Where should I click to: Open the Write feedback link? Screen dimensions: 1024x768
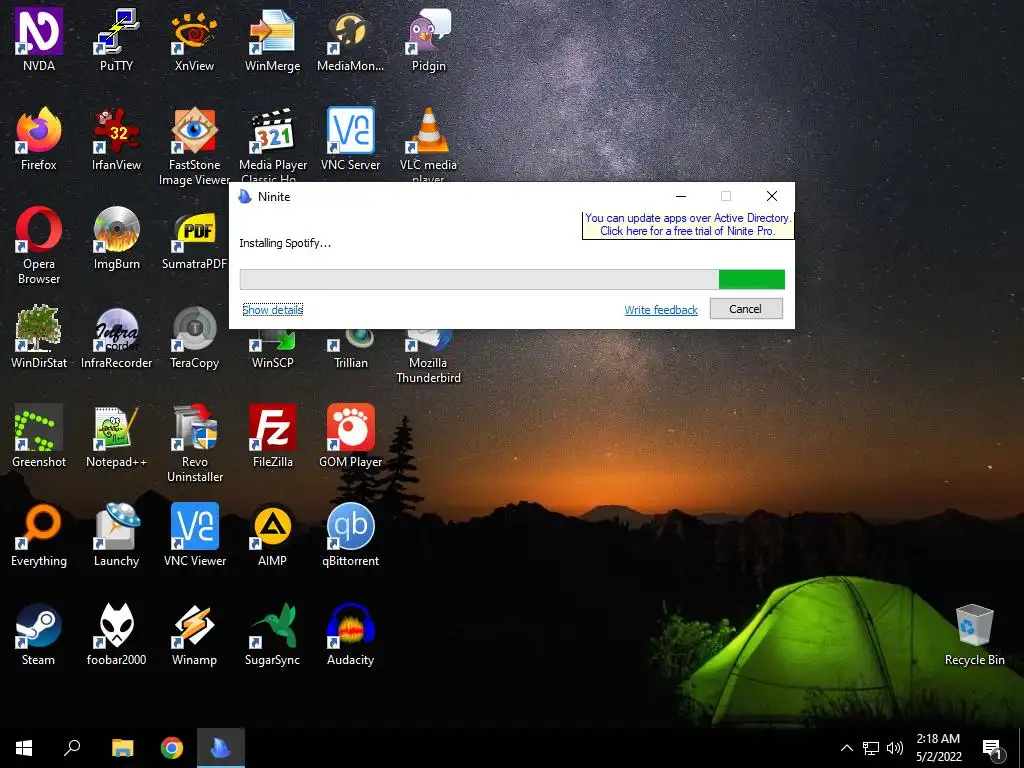coord(661,310)
